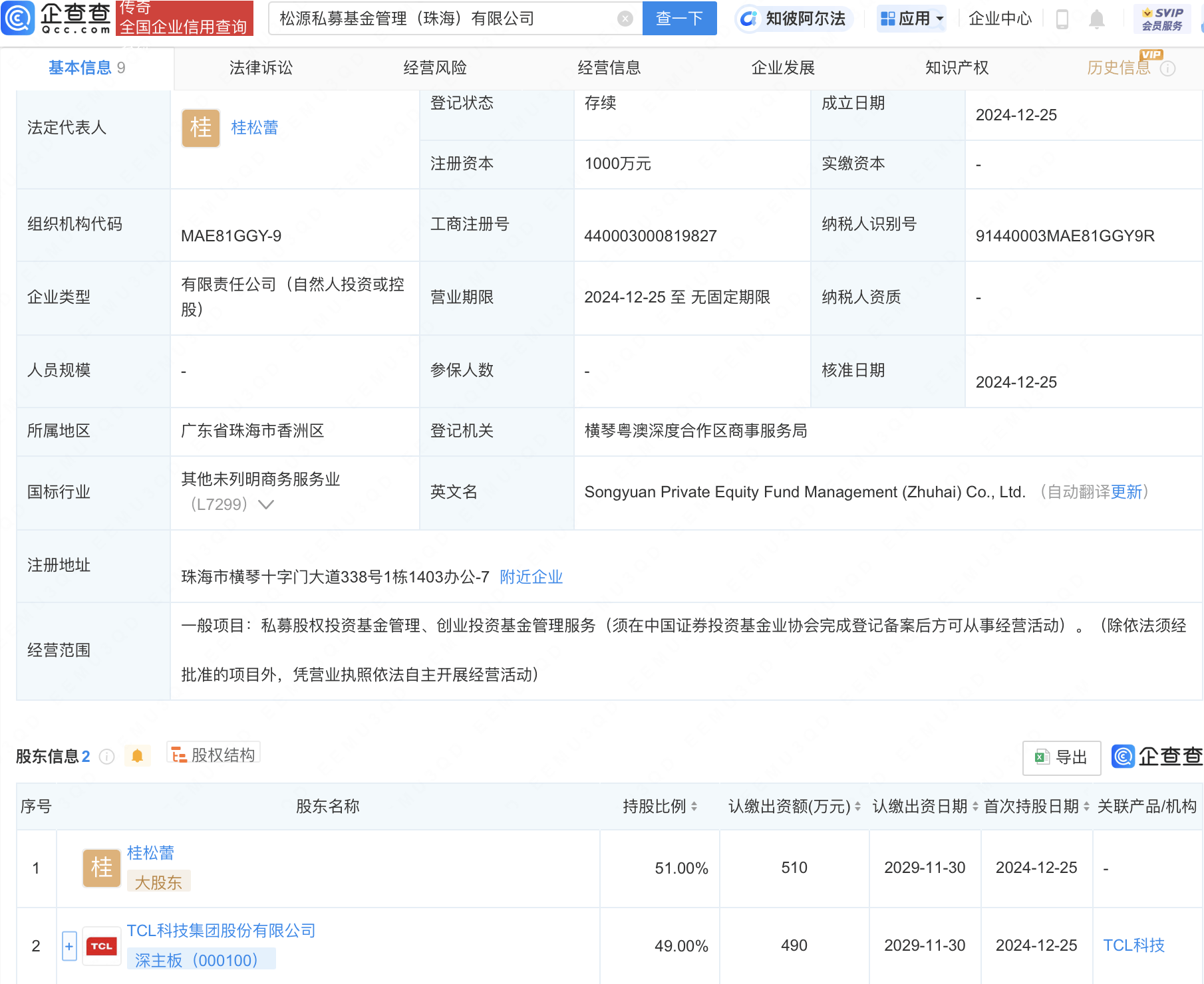Click the 1000万元 registered capital value
The height and width of the screenshot is (984, 1204).
pyautogui.click(x=617, y=164)
